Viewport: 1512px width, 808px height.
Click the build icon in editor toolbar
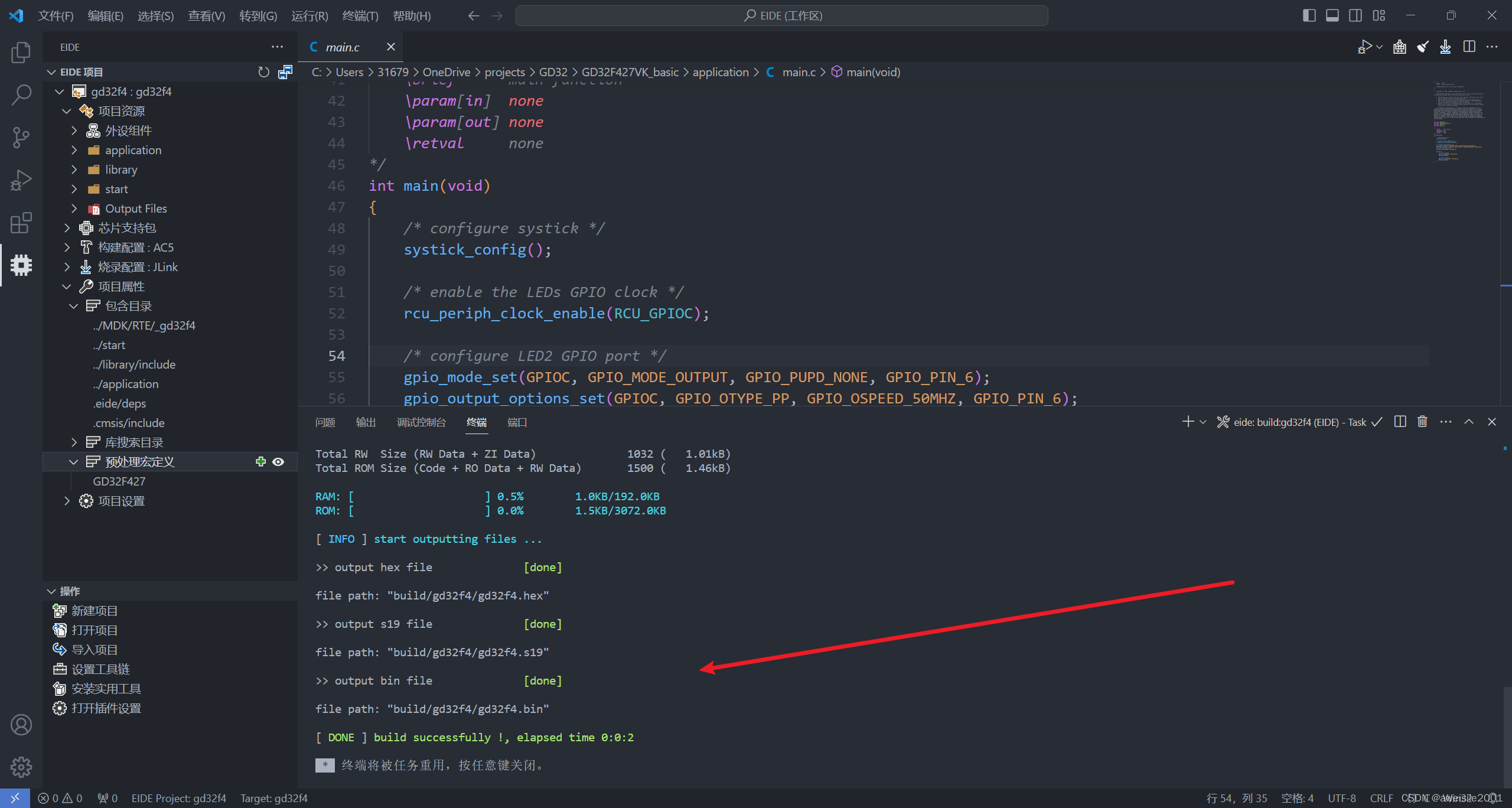[1400, 47]
